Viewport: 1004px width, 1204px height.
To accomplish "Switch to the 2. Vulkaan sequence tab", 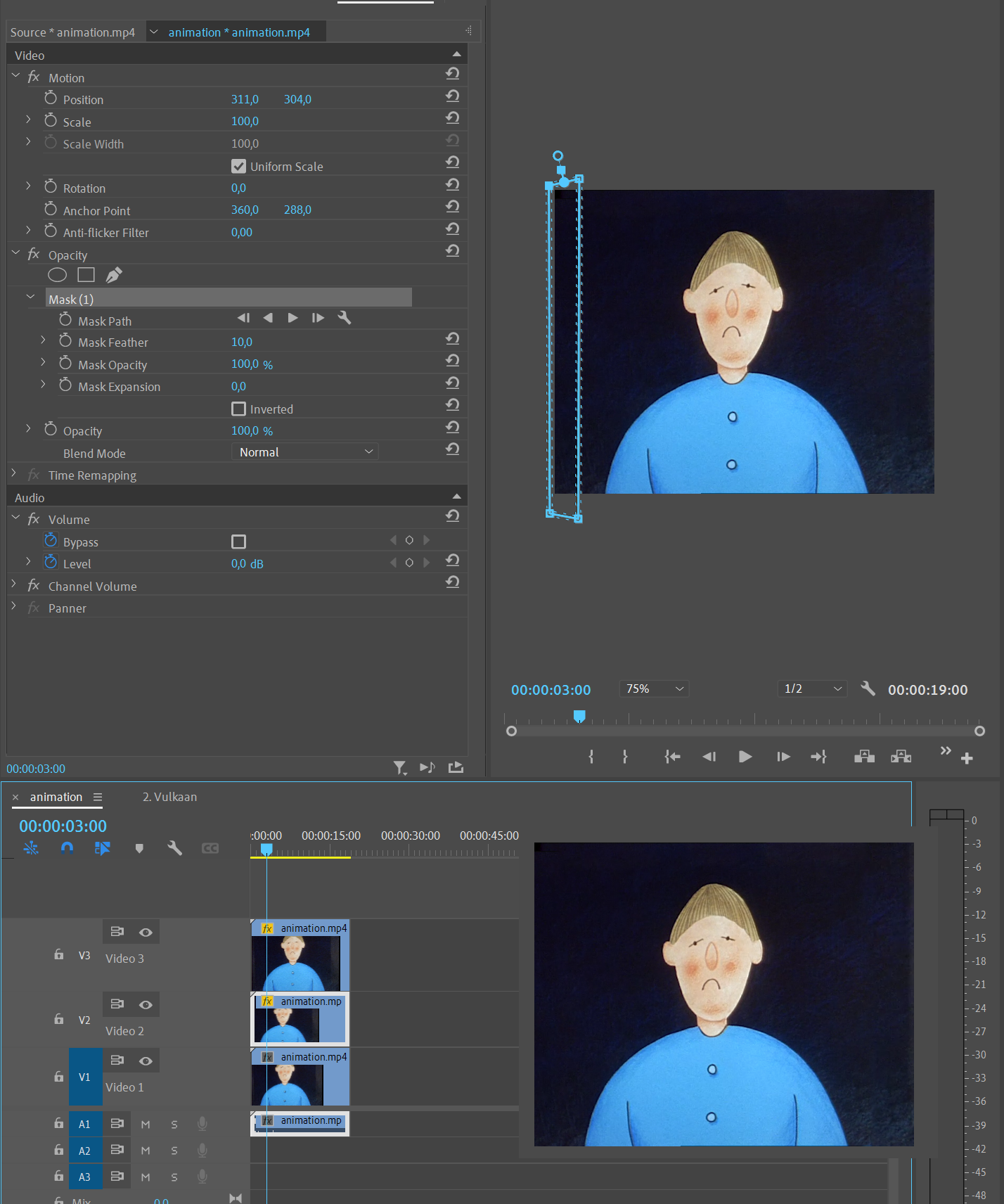I will [169, 797].
